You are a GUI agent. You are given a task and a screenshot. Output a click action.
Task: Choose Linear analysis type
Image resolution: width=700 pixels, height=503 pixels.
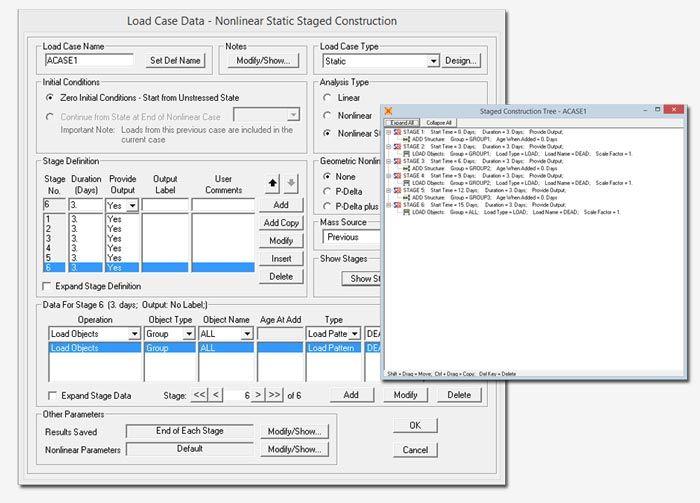pos(327,97)
